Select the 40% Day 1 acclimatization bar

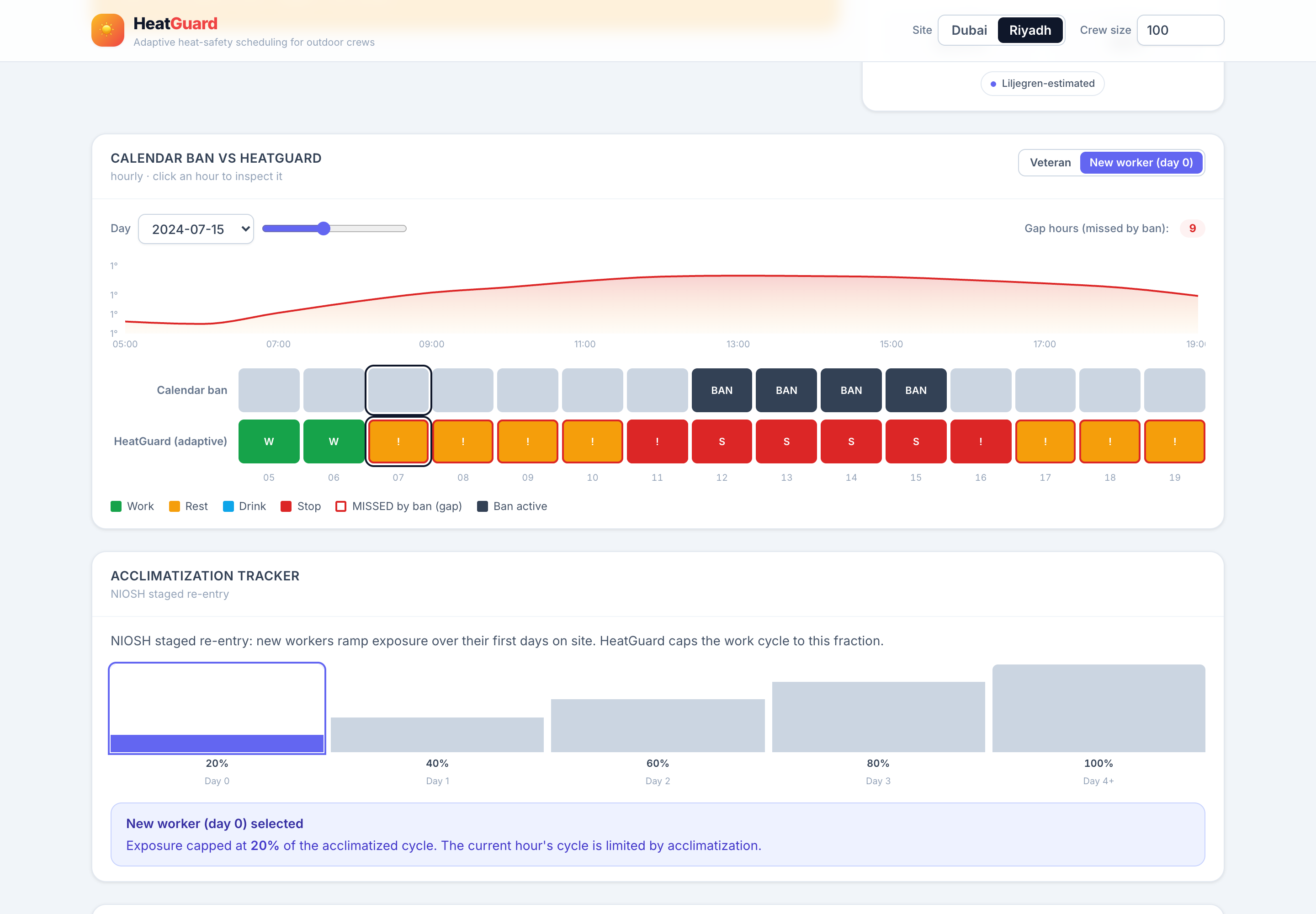437,735
